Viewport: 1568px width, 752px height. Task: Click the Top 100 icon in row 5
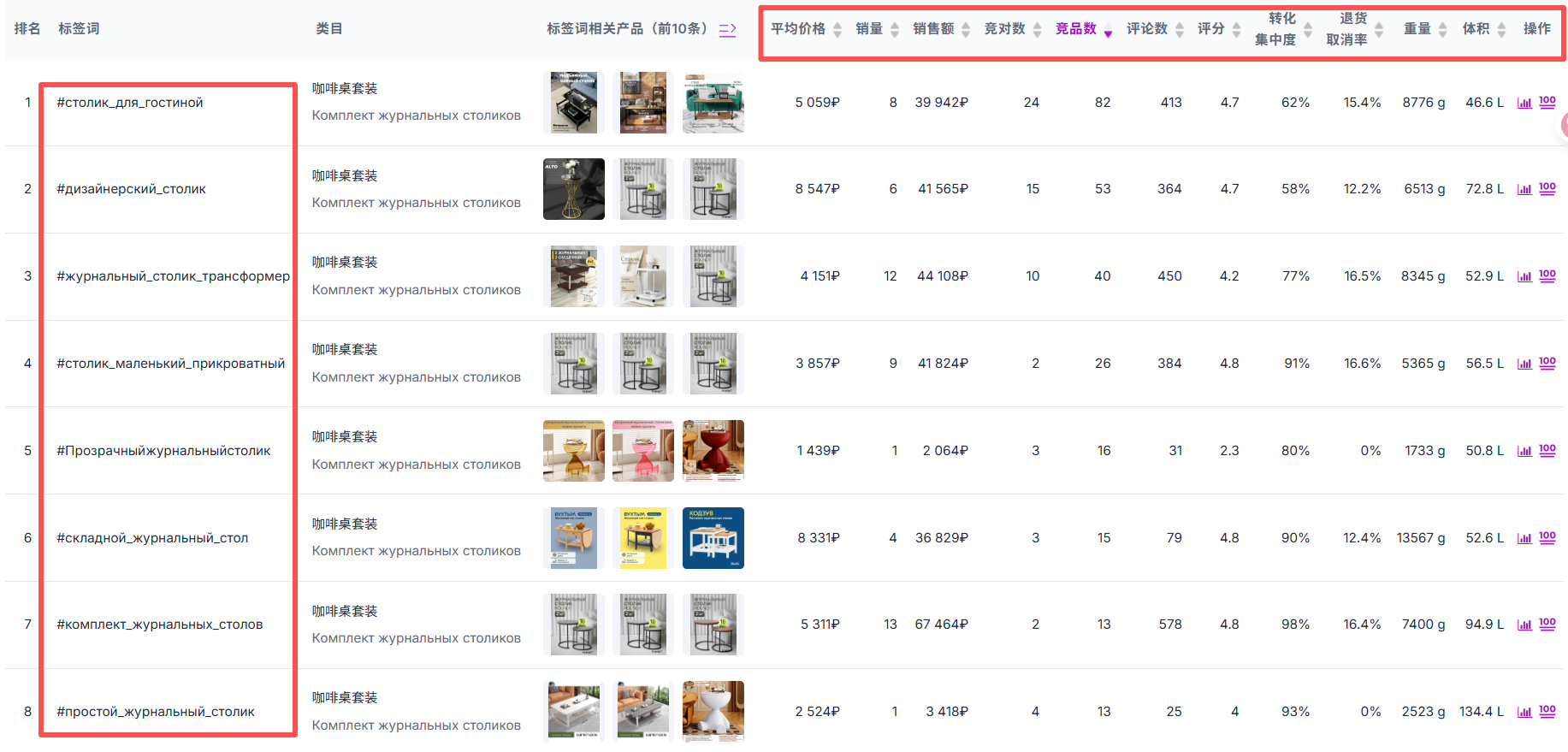coord(1547,450)
